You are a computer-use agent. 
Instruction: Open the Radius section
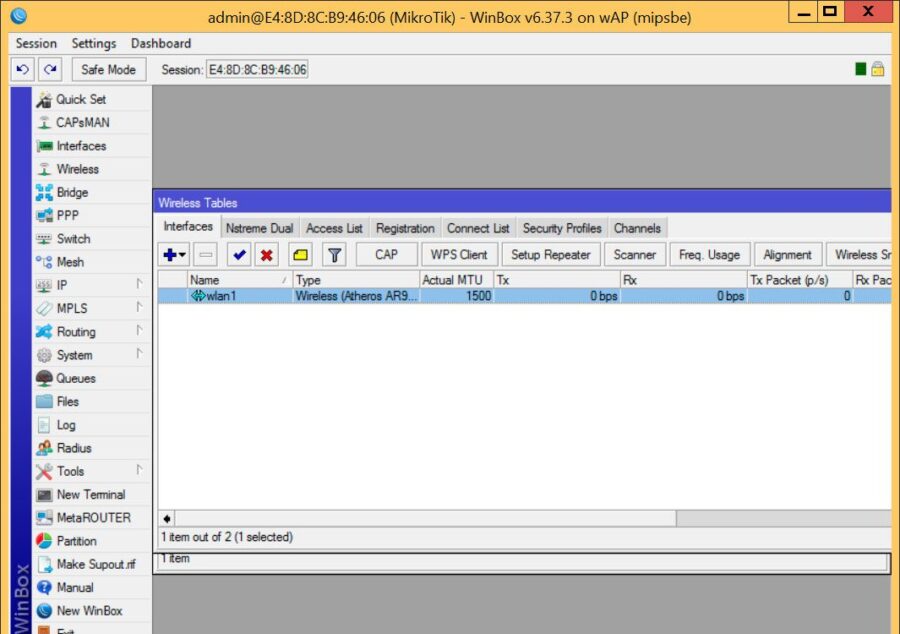tap(92, 448)
